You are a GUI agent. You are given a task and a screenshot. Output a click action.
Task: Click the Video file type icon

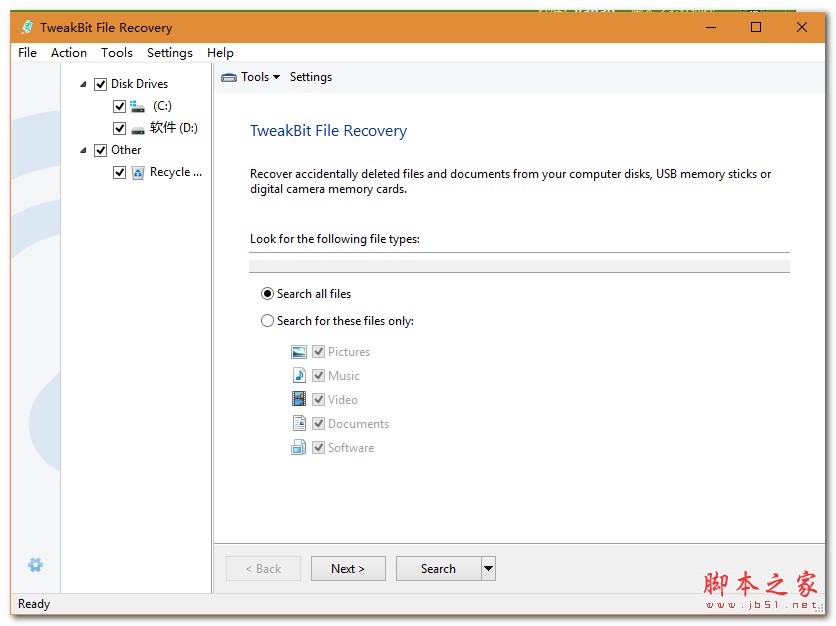299,399
